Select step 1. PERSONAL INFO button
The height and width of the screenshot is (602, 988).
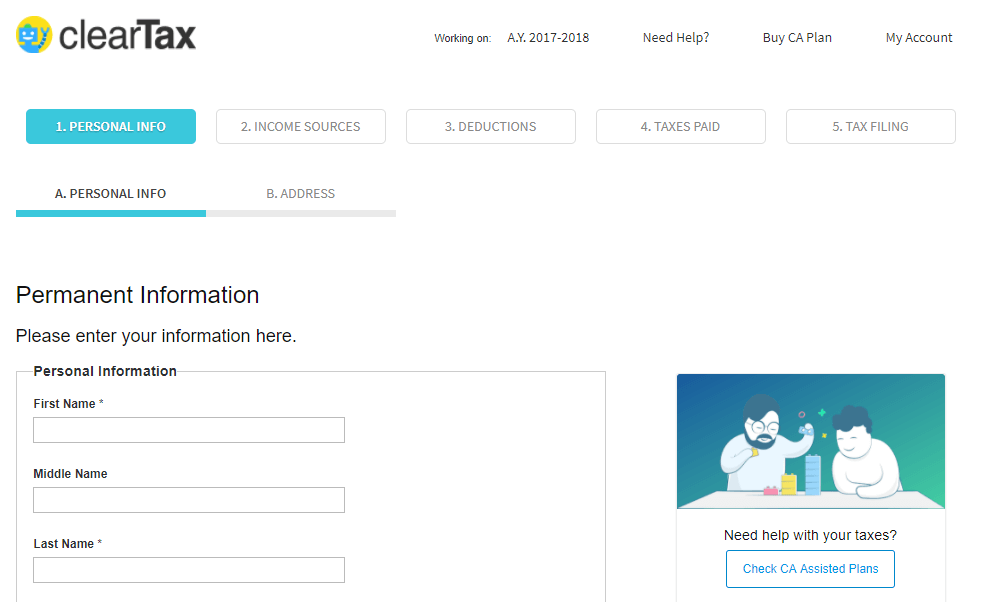click(111, 127)
